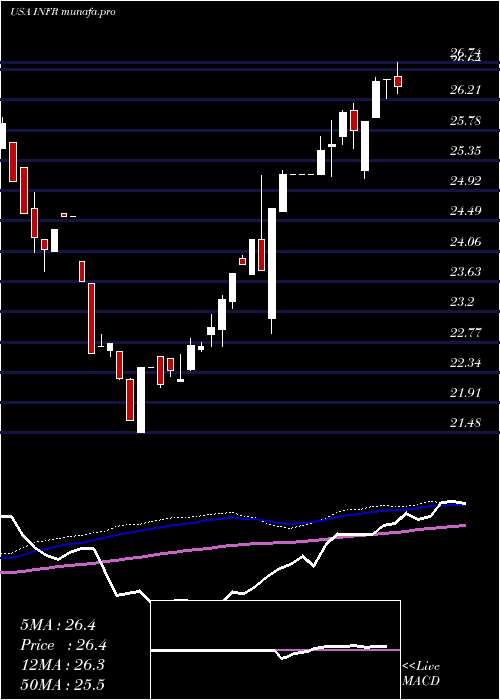Select the 25.35 price axis label
This screenshot has width=500, height=700.
[465, 151]
